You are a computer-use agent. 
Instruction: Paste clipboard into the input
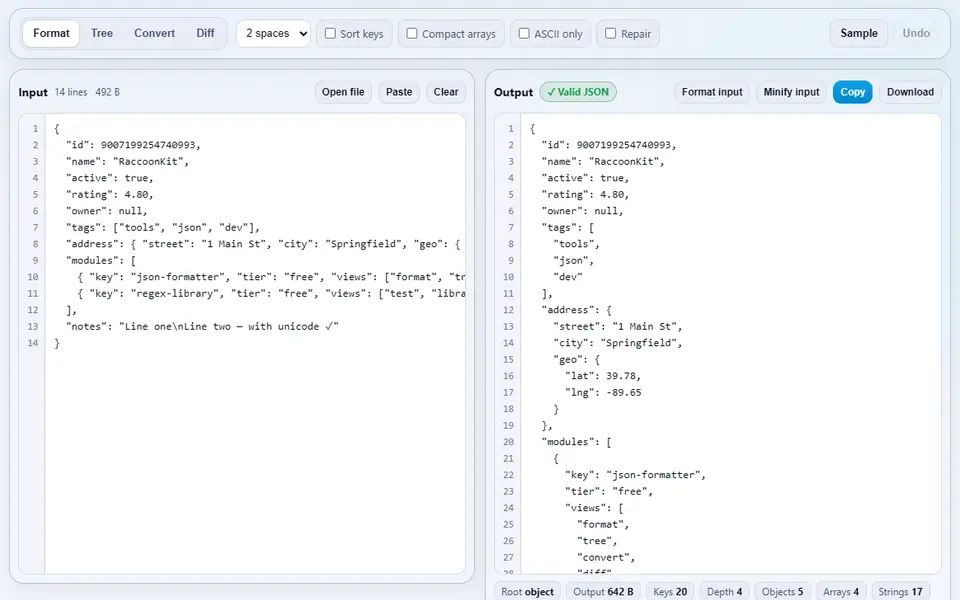pyautogui.click(x=399, y=92)
